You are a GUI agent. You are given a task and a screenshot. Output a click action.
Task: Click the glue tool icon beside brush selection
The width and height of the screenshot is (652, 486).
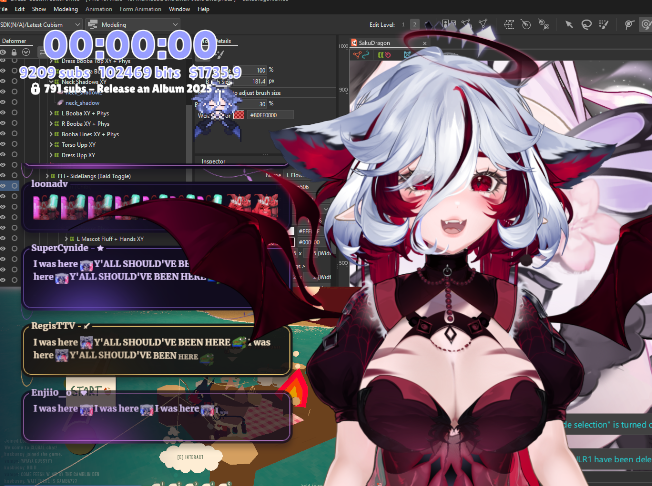click(x=629, y=25)
